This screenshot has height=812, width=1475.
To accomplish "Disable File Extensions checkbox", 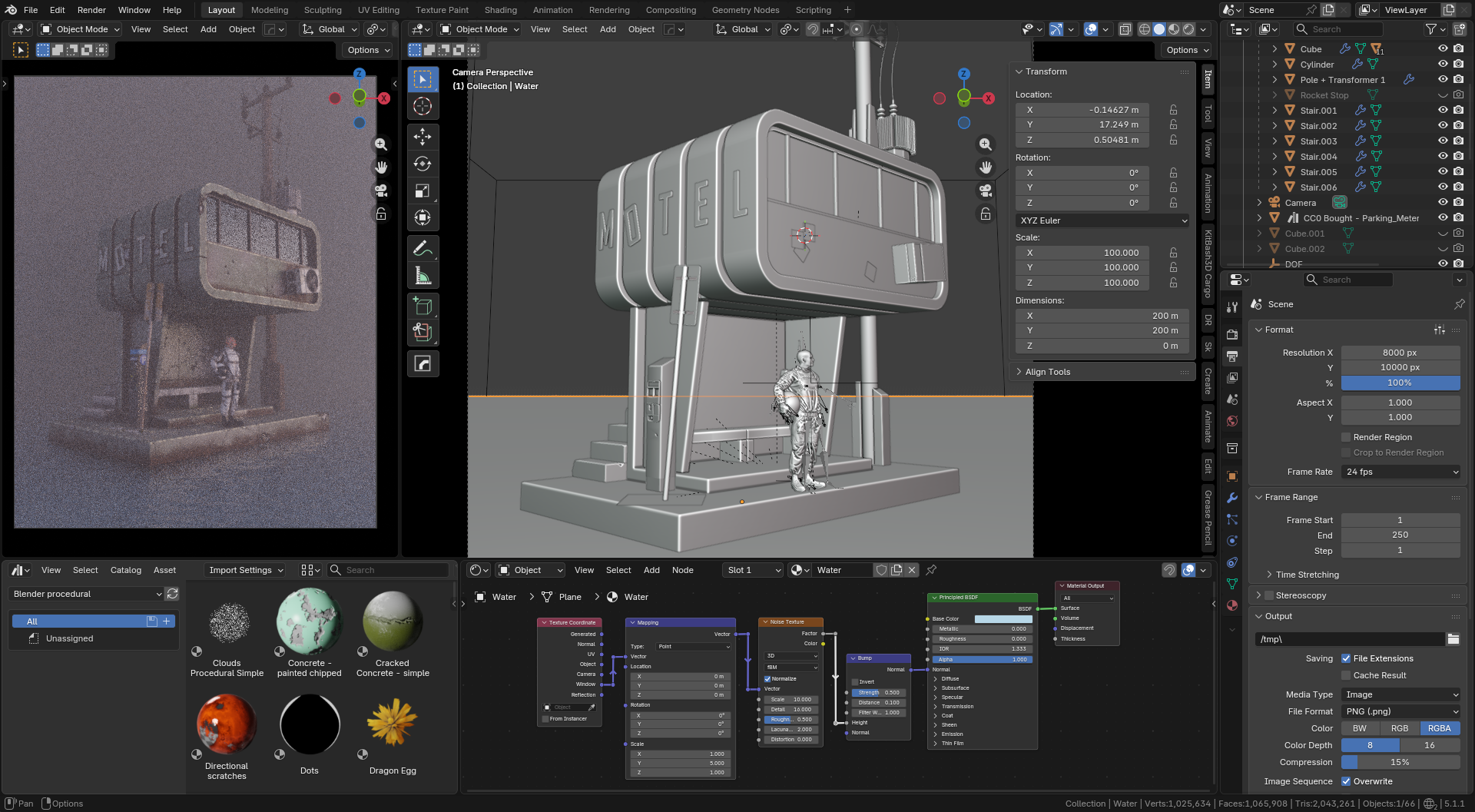I will coord(1346,658).
